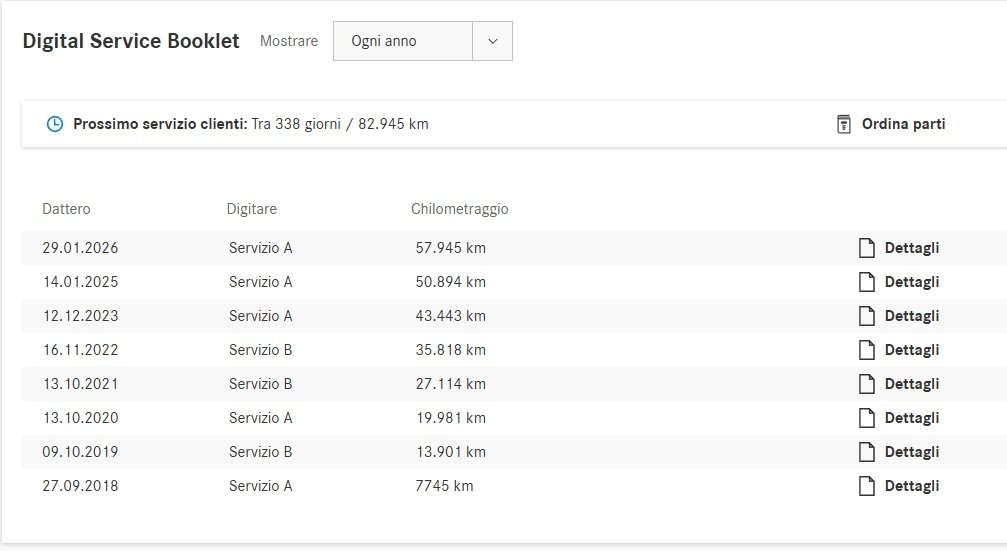
Task: Click document icon for 12.12.2023 service
Action: 867,316
